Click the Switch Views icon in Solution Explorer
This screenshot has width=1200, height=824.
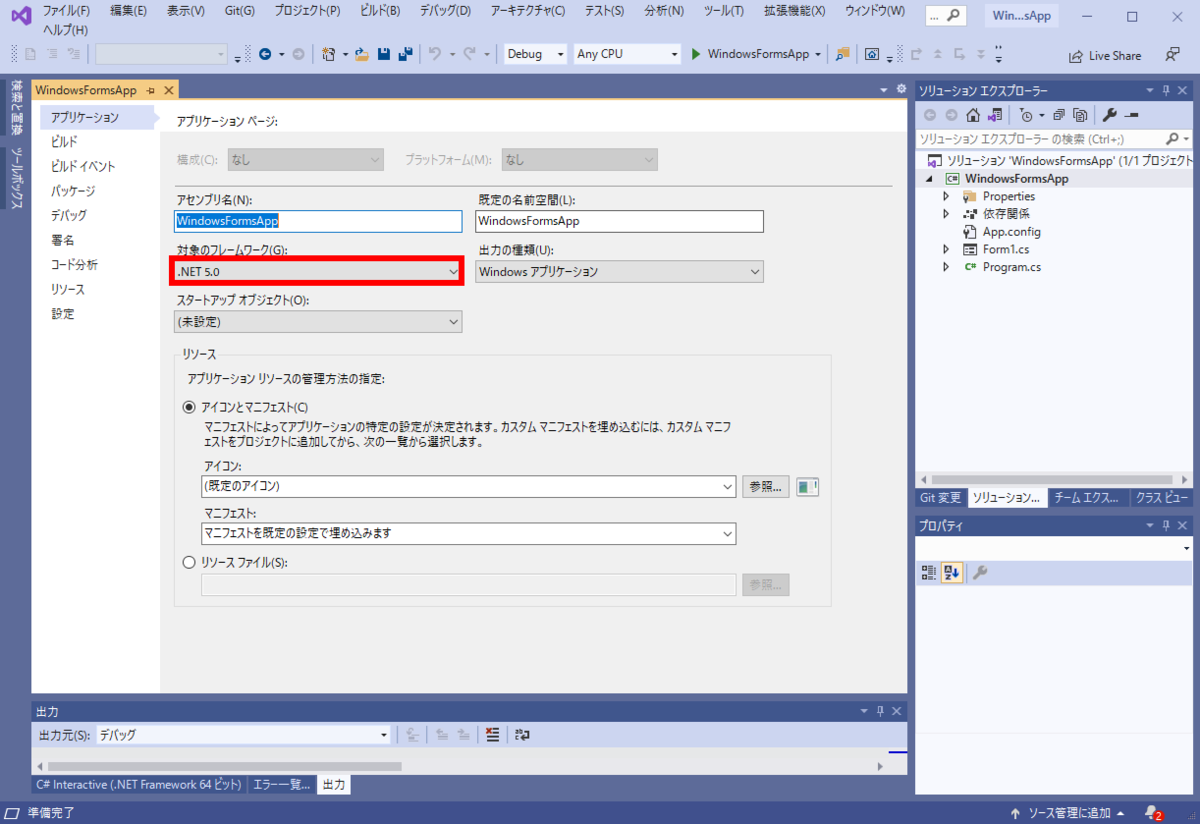[x=996, y=115]
